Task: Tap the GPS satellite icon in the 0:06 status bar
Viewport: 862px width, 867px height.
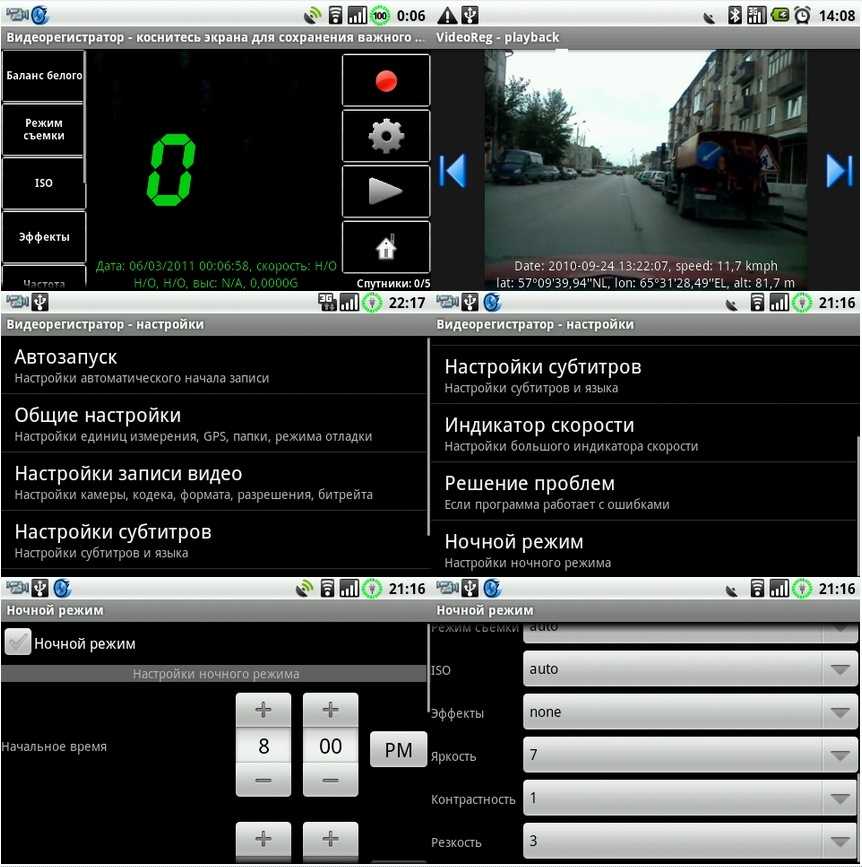Action: pos(312,15)
